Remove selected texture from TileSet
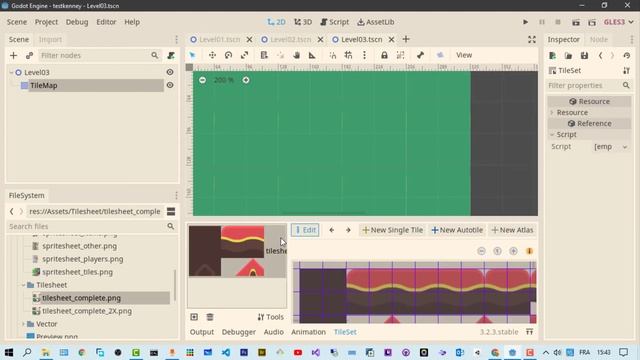Screen dimensions: 640x360 (210, 317)
